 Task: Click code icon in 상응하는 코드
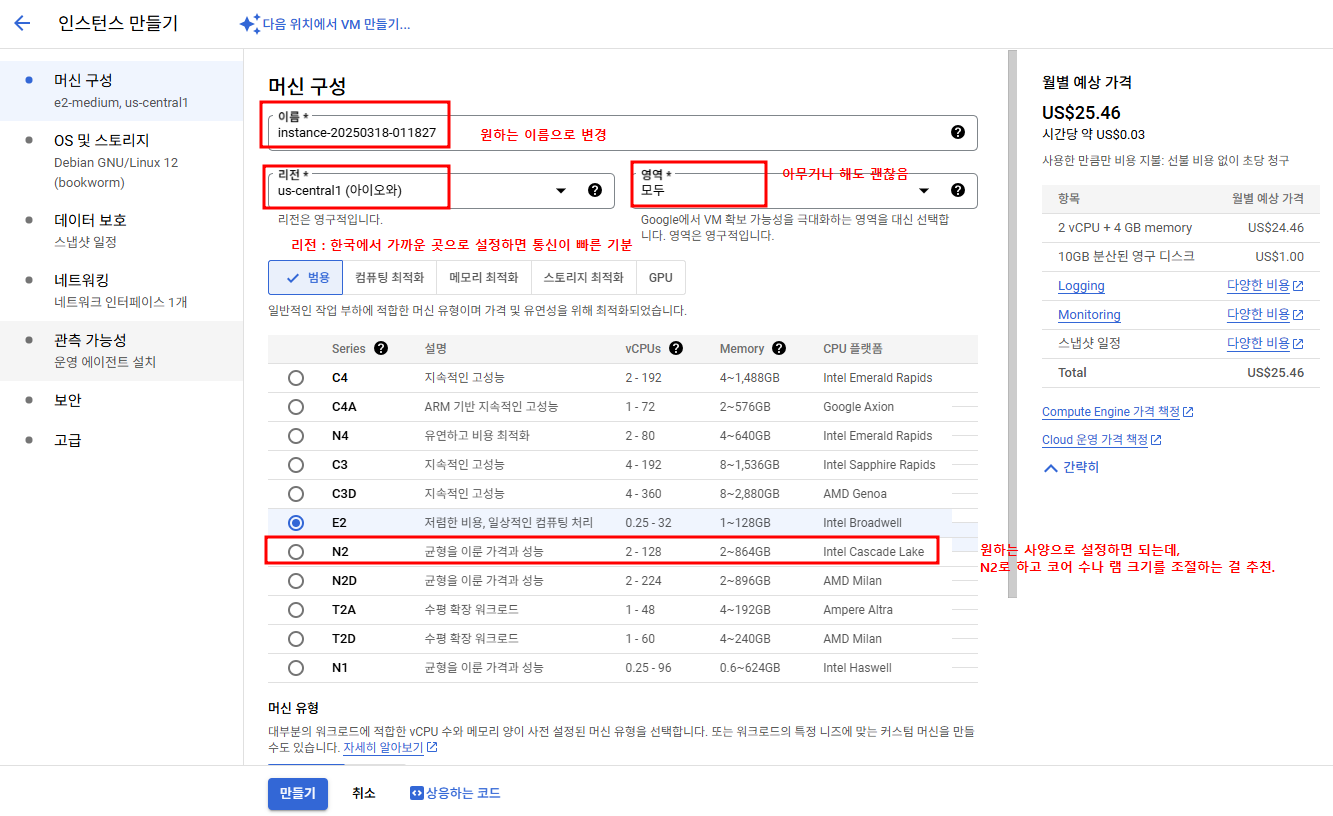click(417, 793)
